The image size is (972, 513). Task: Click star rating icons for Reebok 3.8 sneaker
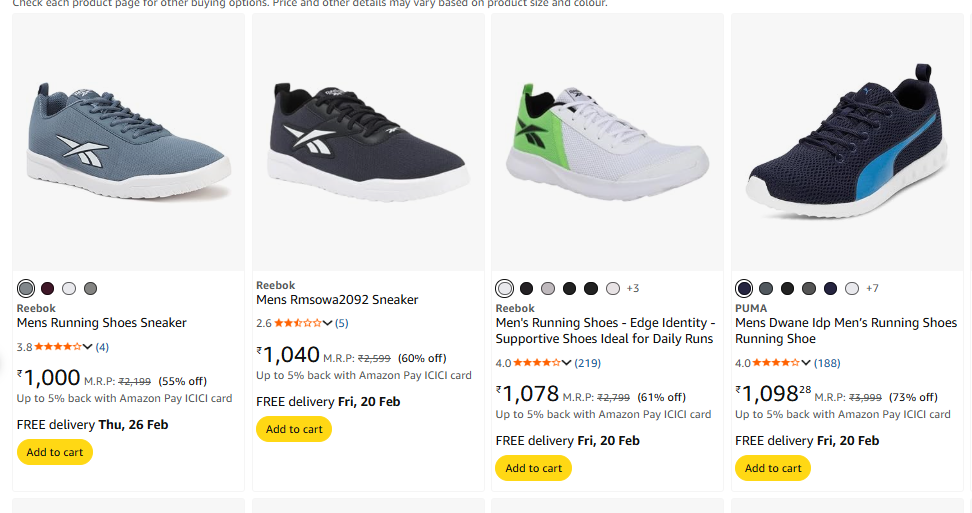[x=58, y=347]
